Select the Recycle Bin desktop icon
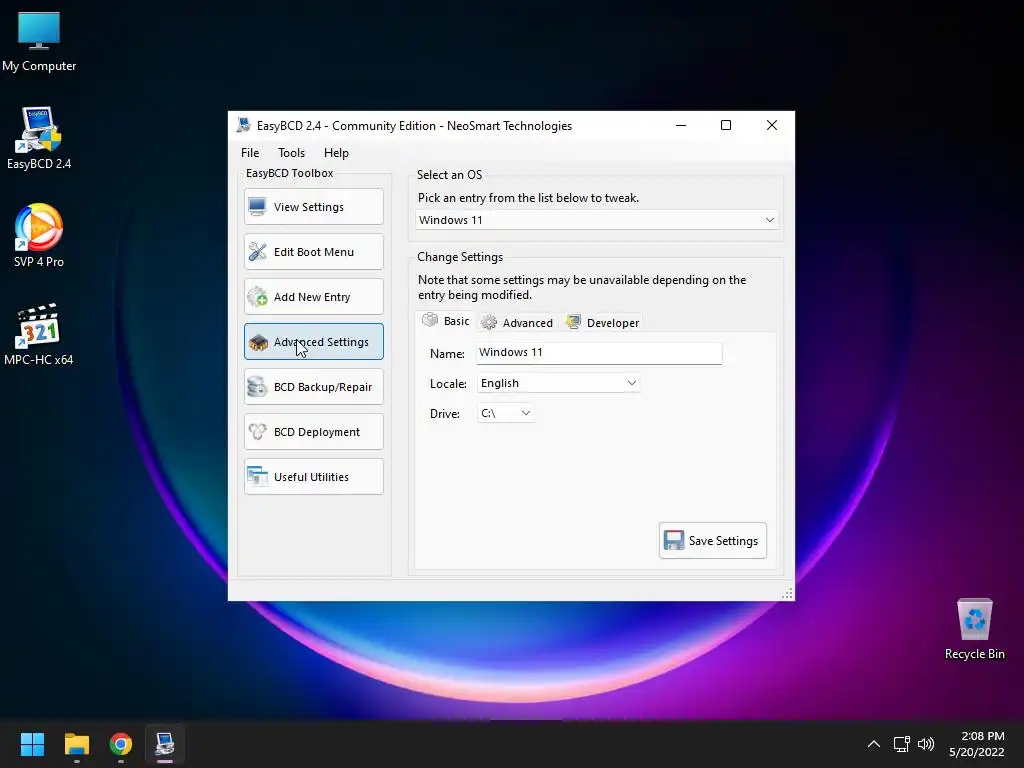This screenshot has height=768, width=1024. click(x=974, y=629)
